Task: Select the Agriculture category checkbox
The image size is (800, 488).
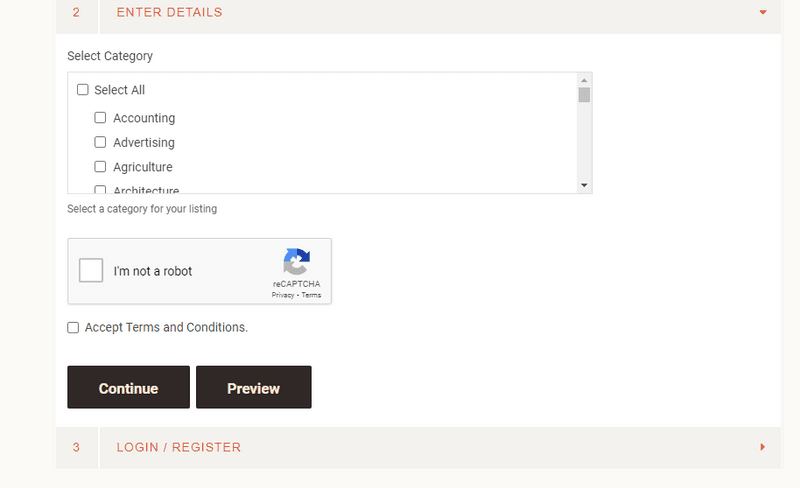Action: tap(101, 167)
